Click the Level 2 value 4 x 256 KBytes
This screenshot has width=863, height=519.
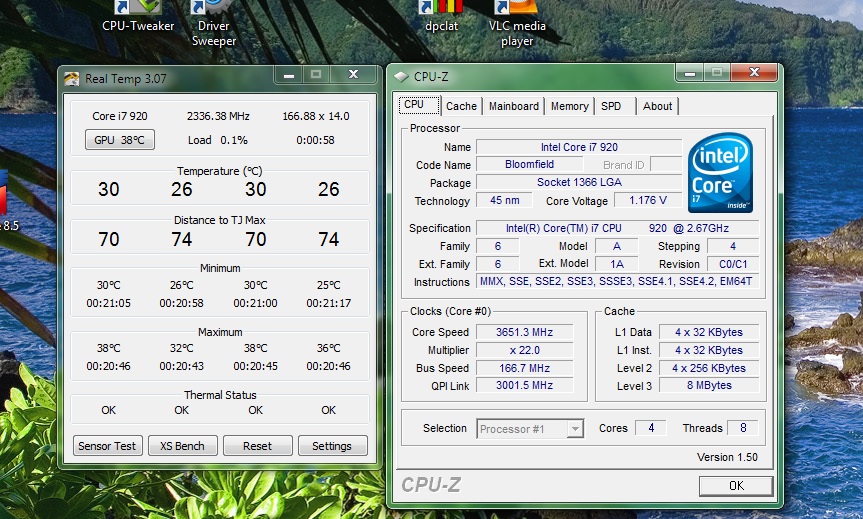coord(709,368)
